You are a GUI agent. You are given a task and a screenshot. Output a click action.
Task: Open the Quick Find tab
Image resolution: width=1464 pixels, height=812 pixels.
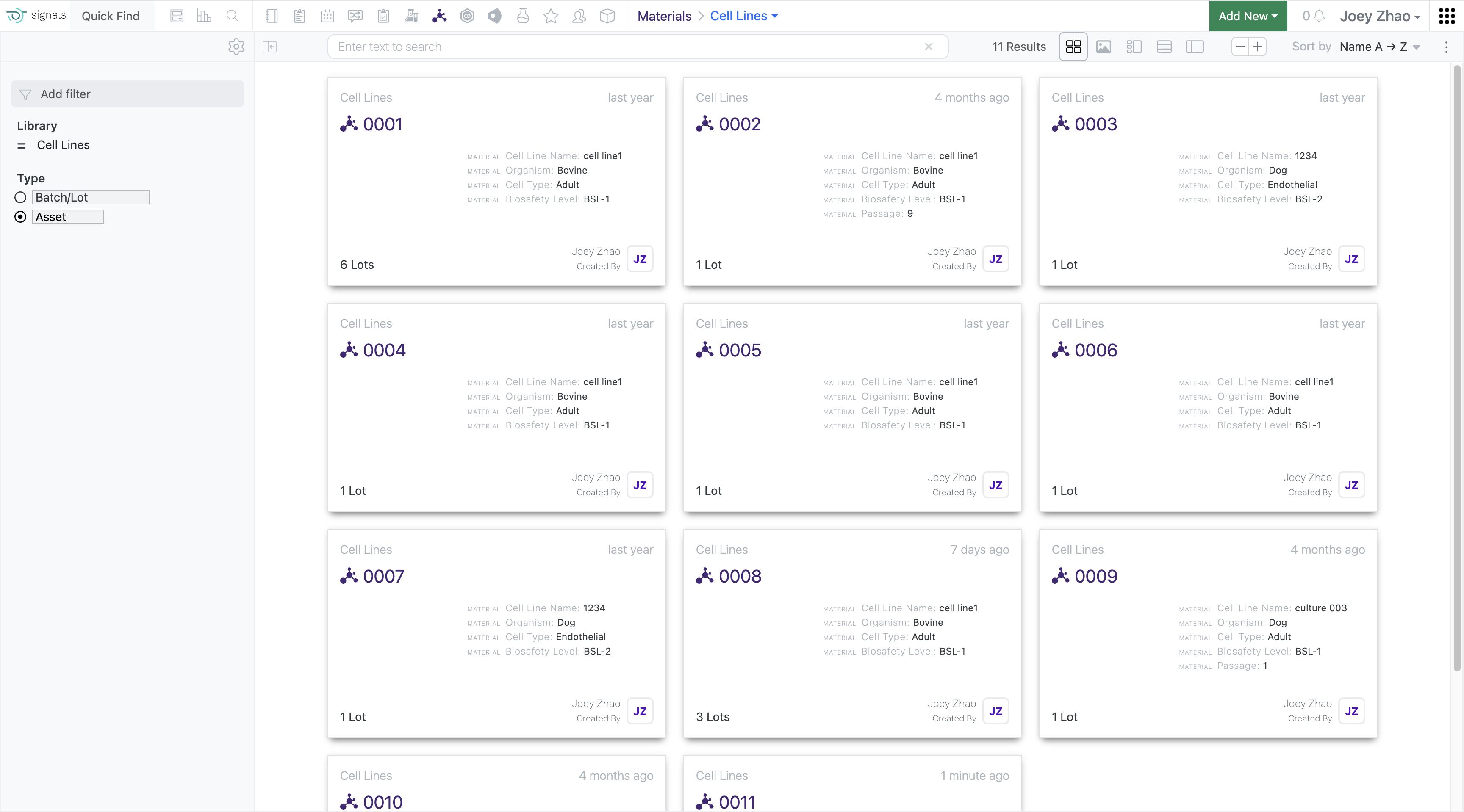click(x=111, y=16)
